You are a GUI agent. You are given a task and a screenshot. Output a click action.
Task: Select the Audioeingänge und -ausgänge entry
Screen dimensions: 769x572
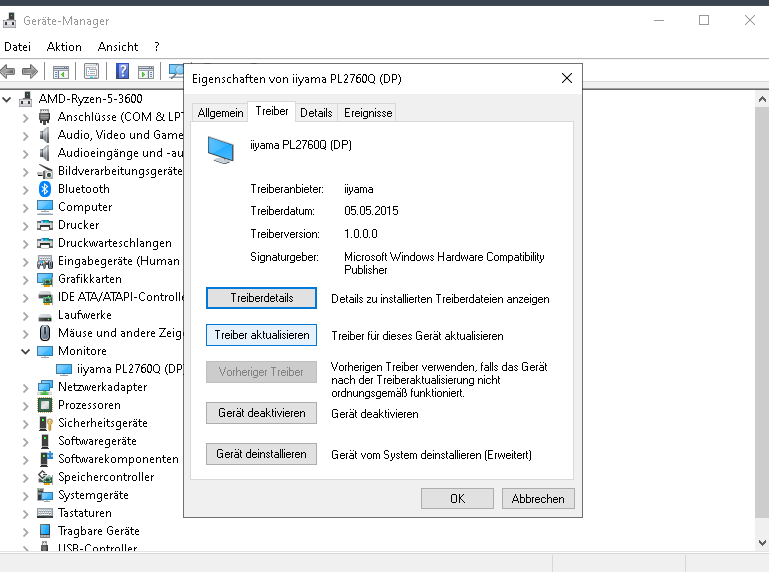click(120, 153)
